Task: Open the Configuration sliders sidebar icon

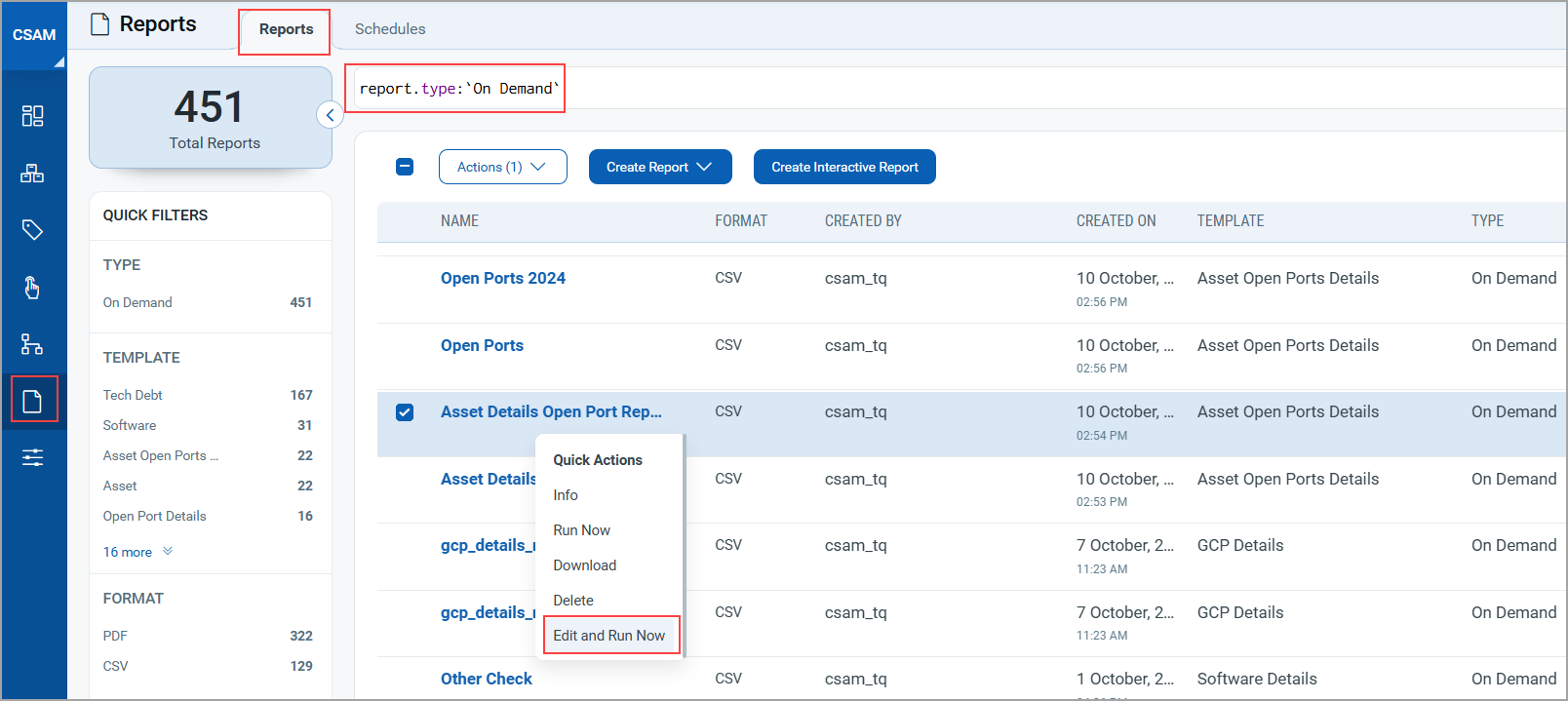Action: (x=32, y=457)
